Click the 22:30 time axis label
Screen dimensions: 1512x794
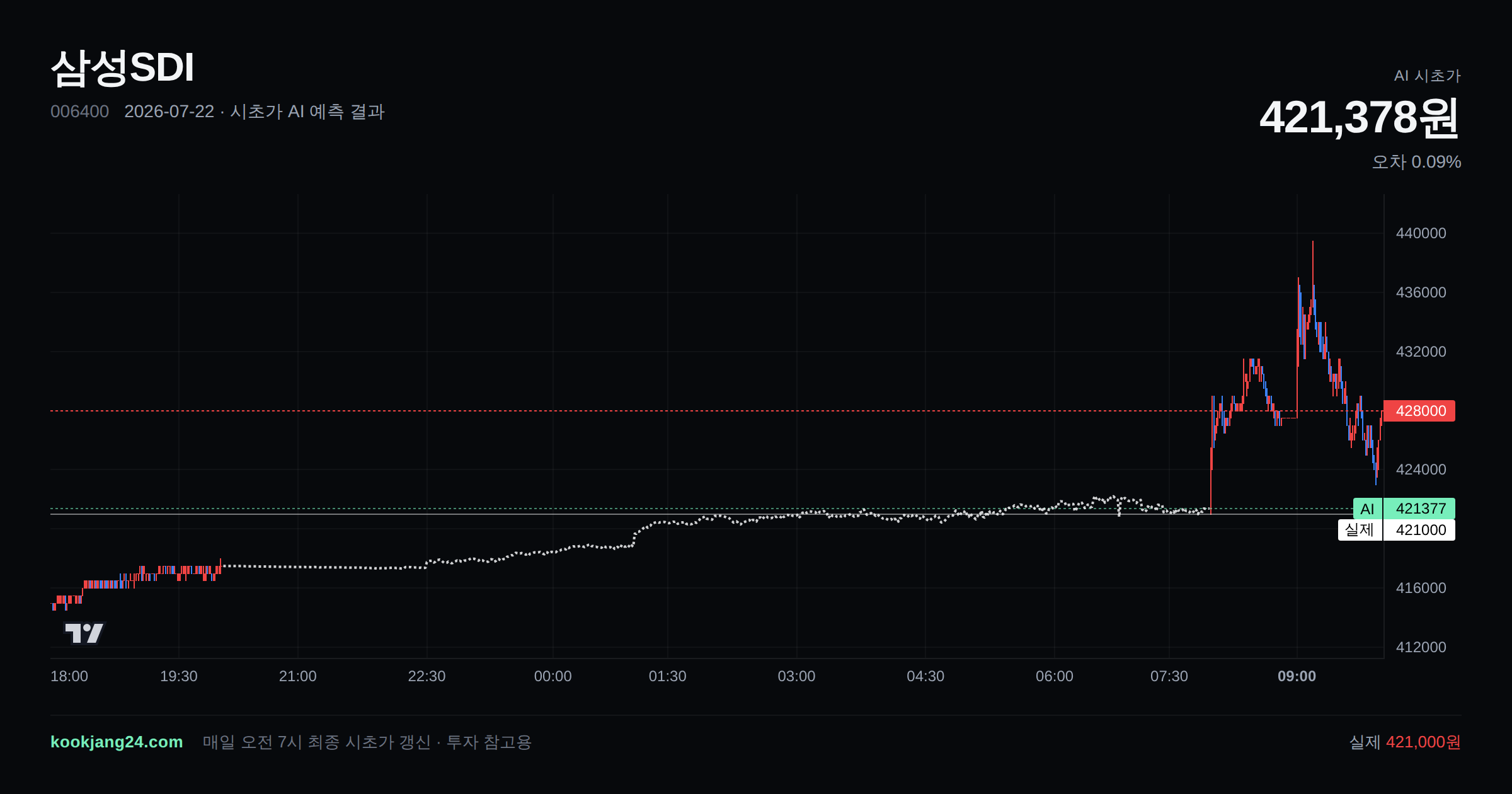427,676
